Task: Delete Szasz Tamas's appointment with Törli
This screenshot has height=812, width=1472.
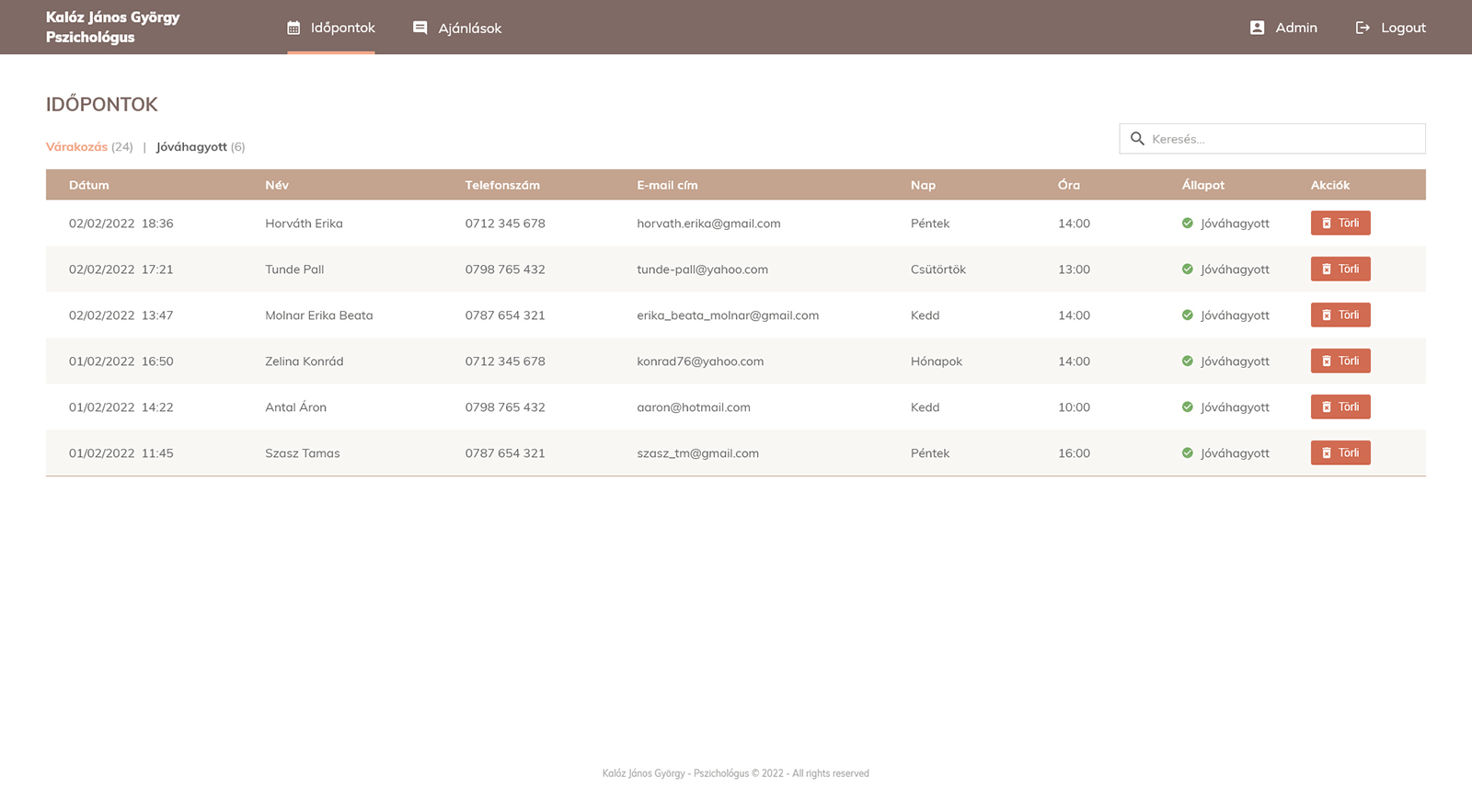Action: (x=1340, y=453)
